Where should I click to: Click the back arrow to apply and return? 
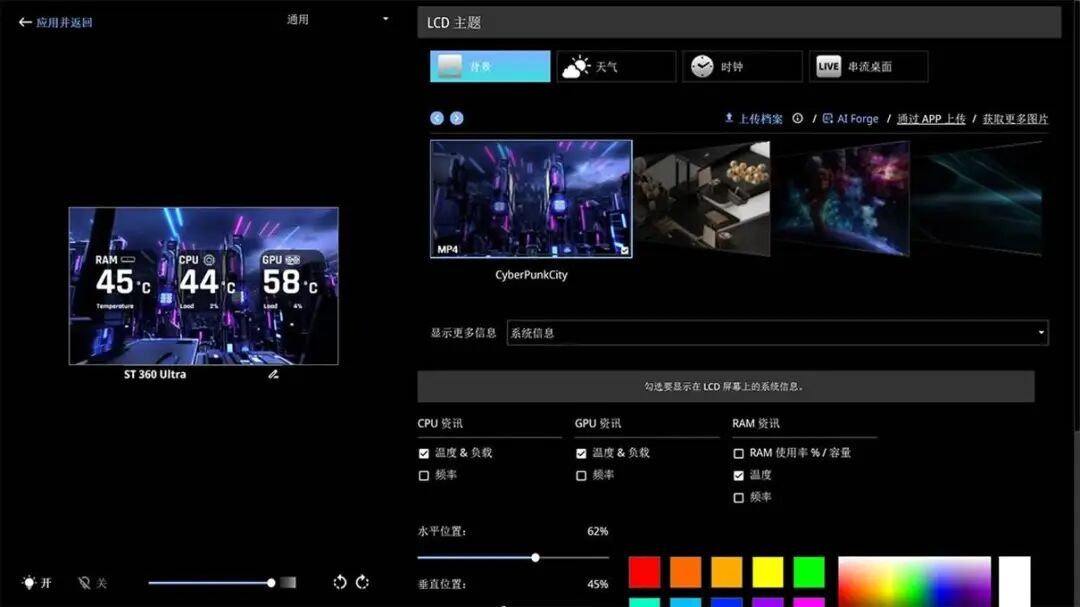click(x=25, y=22)
